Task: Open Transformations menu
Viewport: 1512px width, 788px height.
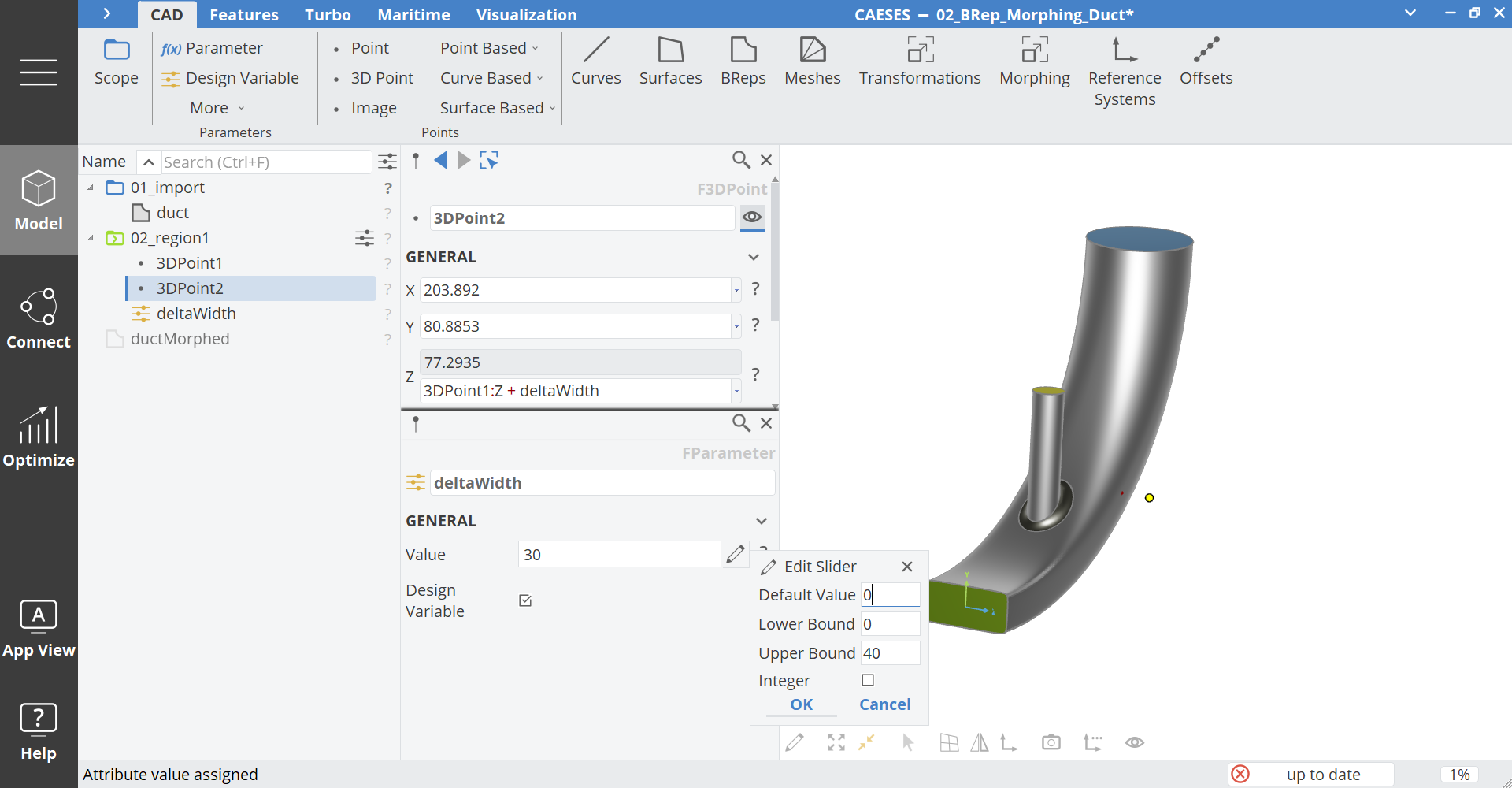Action: [919, 61]
